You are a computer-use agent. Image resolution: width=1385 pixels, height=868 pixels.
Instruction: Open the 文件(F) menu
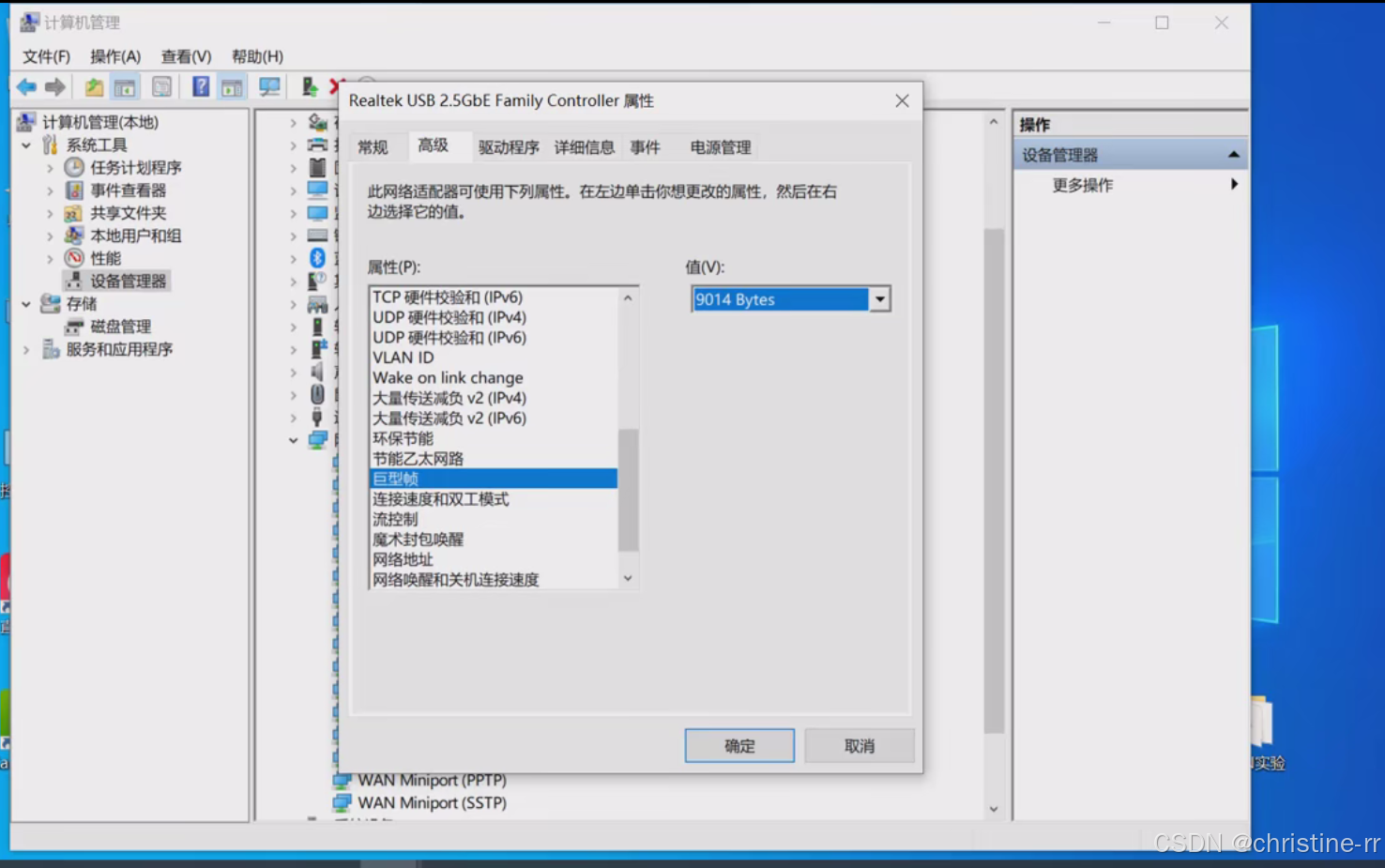[46, 56]
